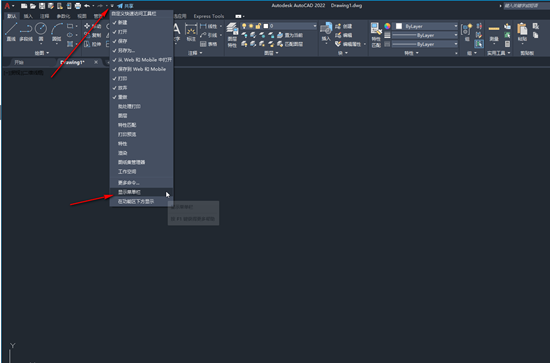Expand the 特性 (Properties) panel
Screen dimensions: 550x363
411,53
